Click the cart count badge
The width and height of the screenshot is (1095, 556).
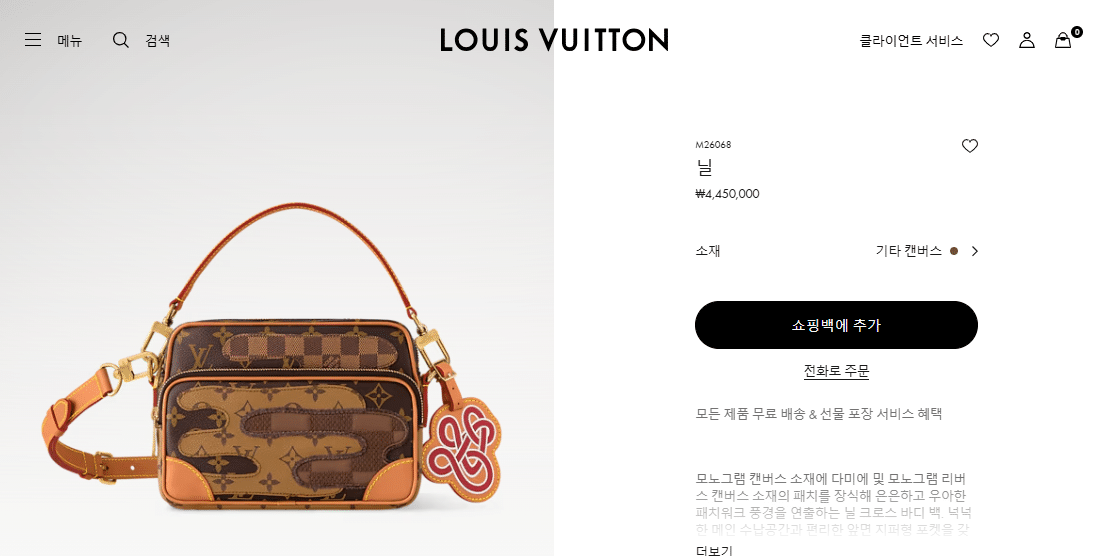point(1077,31)
